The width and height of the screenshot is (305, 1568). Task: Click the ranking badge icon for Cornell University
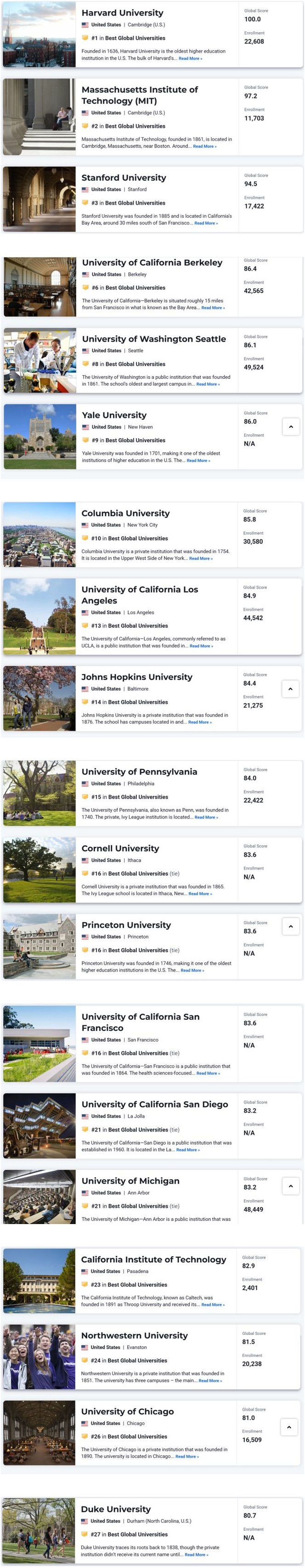[x=86, y=874]
